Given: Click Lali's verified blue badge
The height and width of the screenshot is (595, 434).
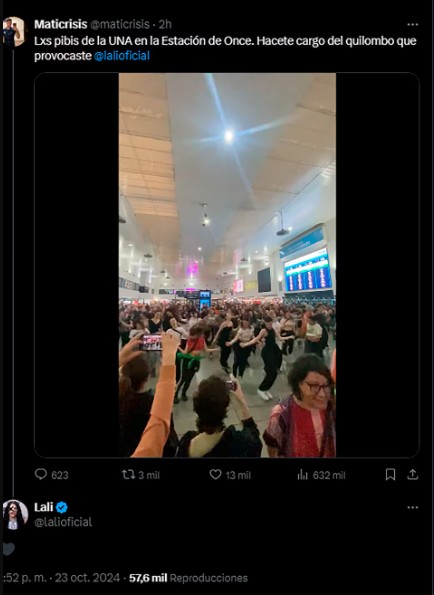Looking at the screenshot, I should pos(61,507).
